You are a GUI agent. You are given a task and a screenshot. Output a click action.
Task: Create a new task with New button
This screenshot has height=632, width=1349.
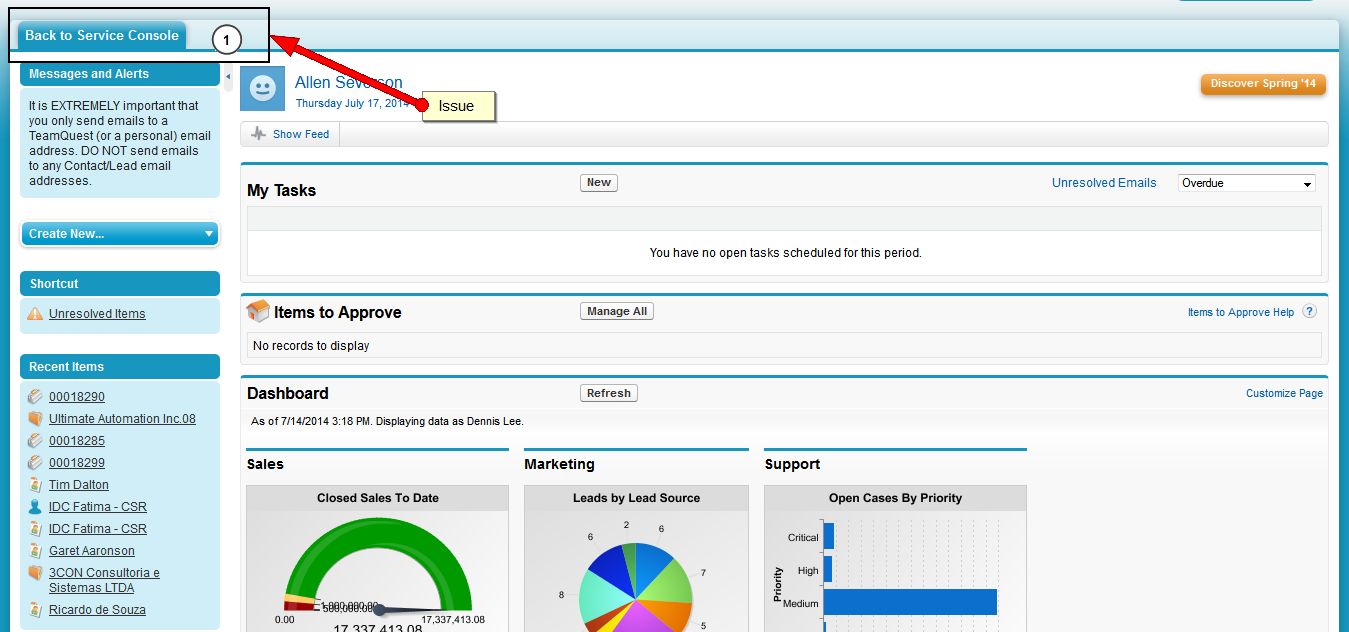tap(599, 183)
